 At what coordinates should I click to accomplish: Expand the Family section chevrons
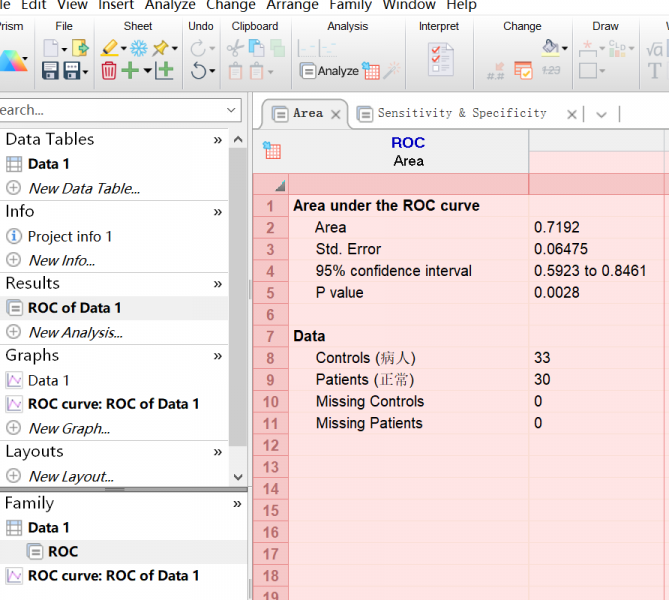click(x=237, y=504)
